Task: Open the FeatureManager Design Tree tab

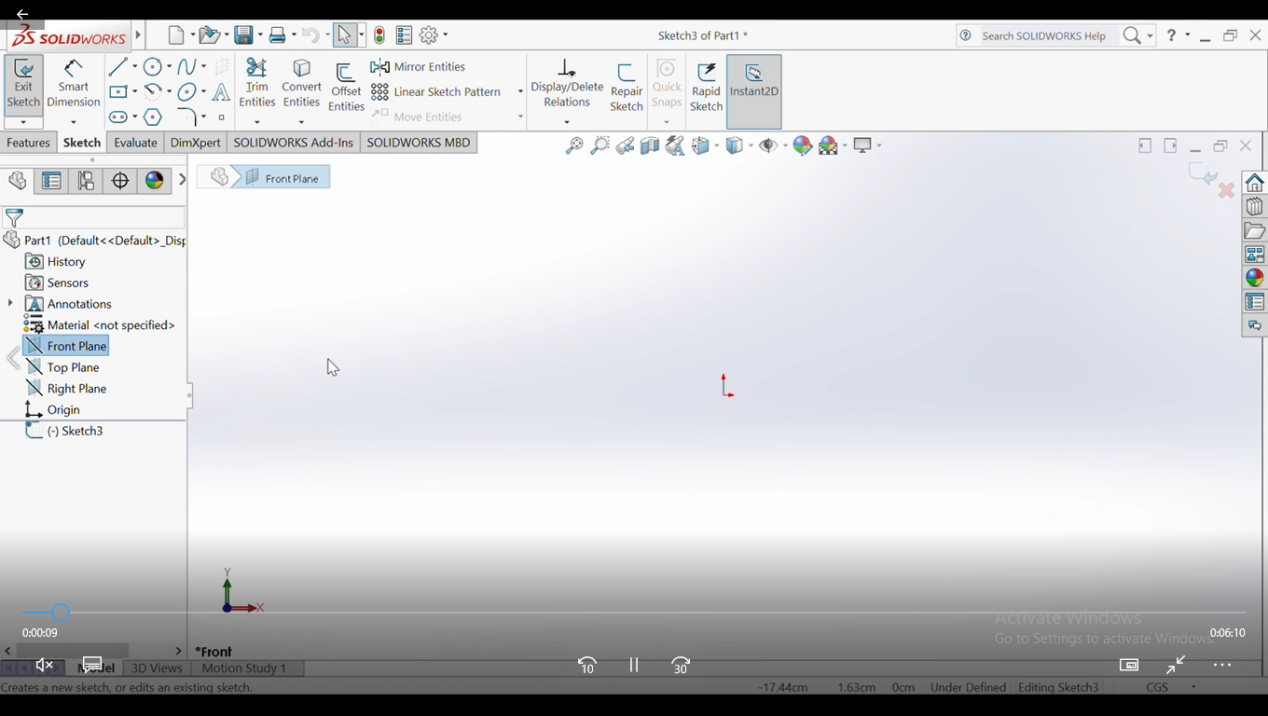Action: (18, 181)
